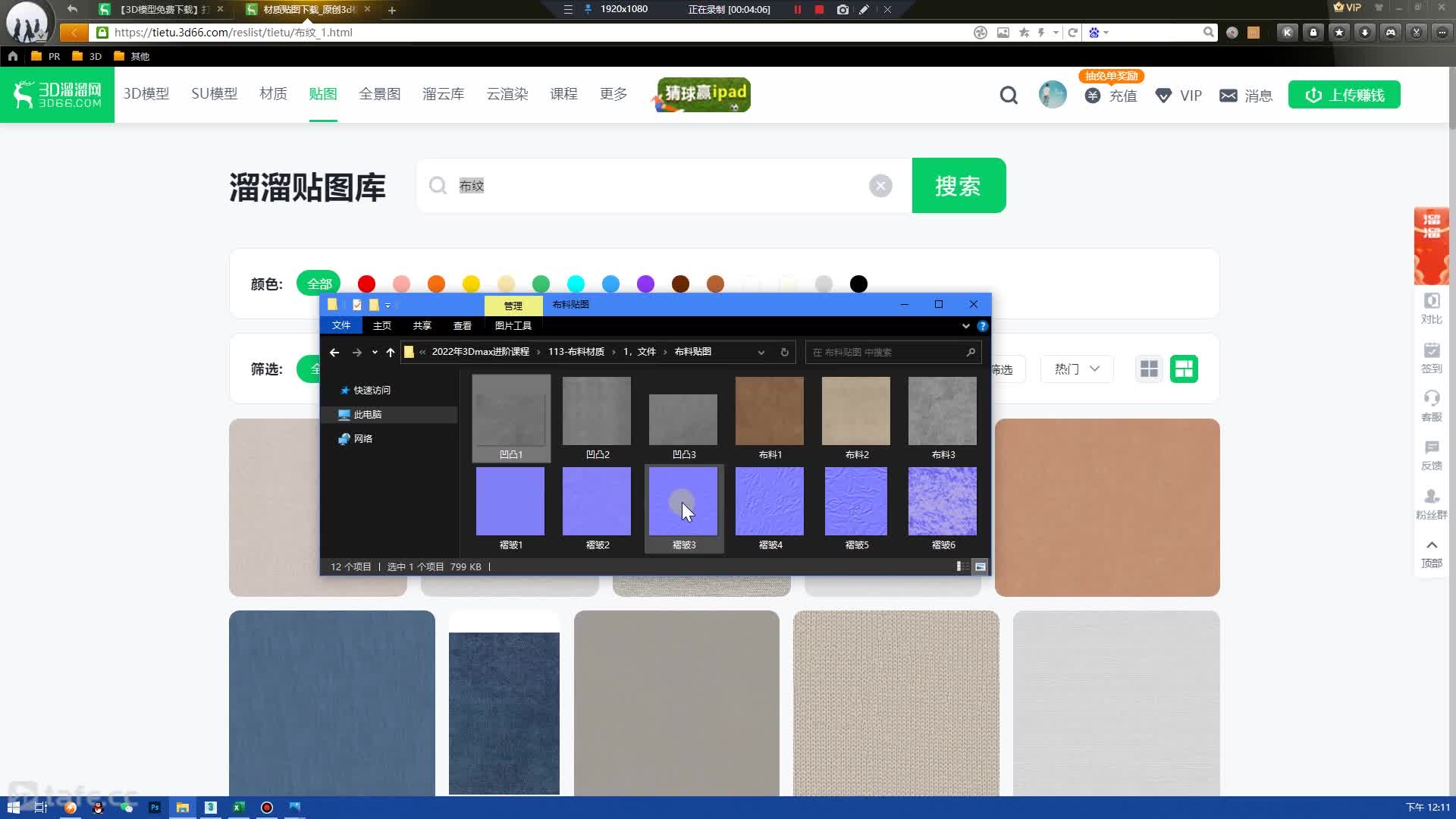The image size is (1456, 819).
Task: Switch to large waterfall grid view
Action: (1184, 369)
